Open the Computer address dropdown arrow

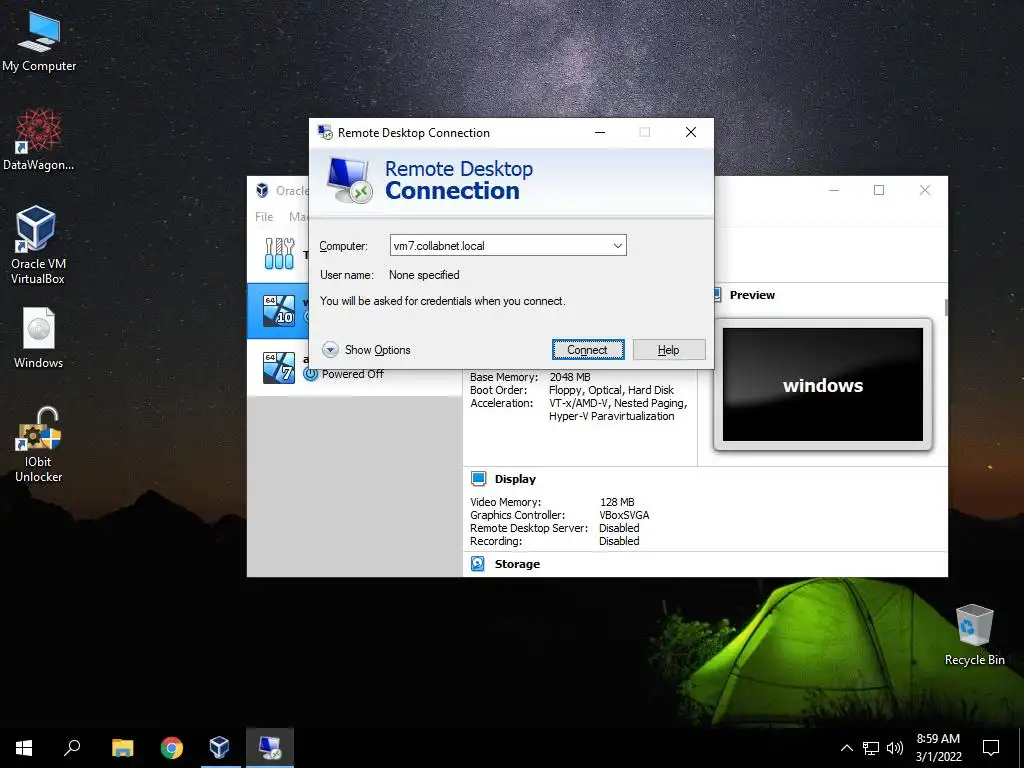(617, 246)
